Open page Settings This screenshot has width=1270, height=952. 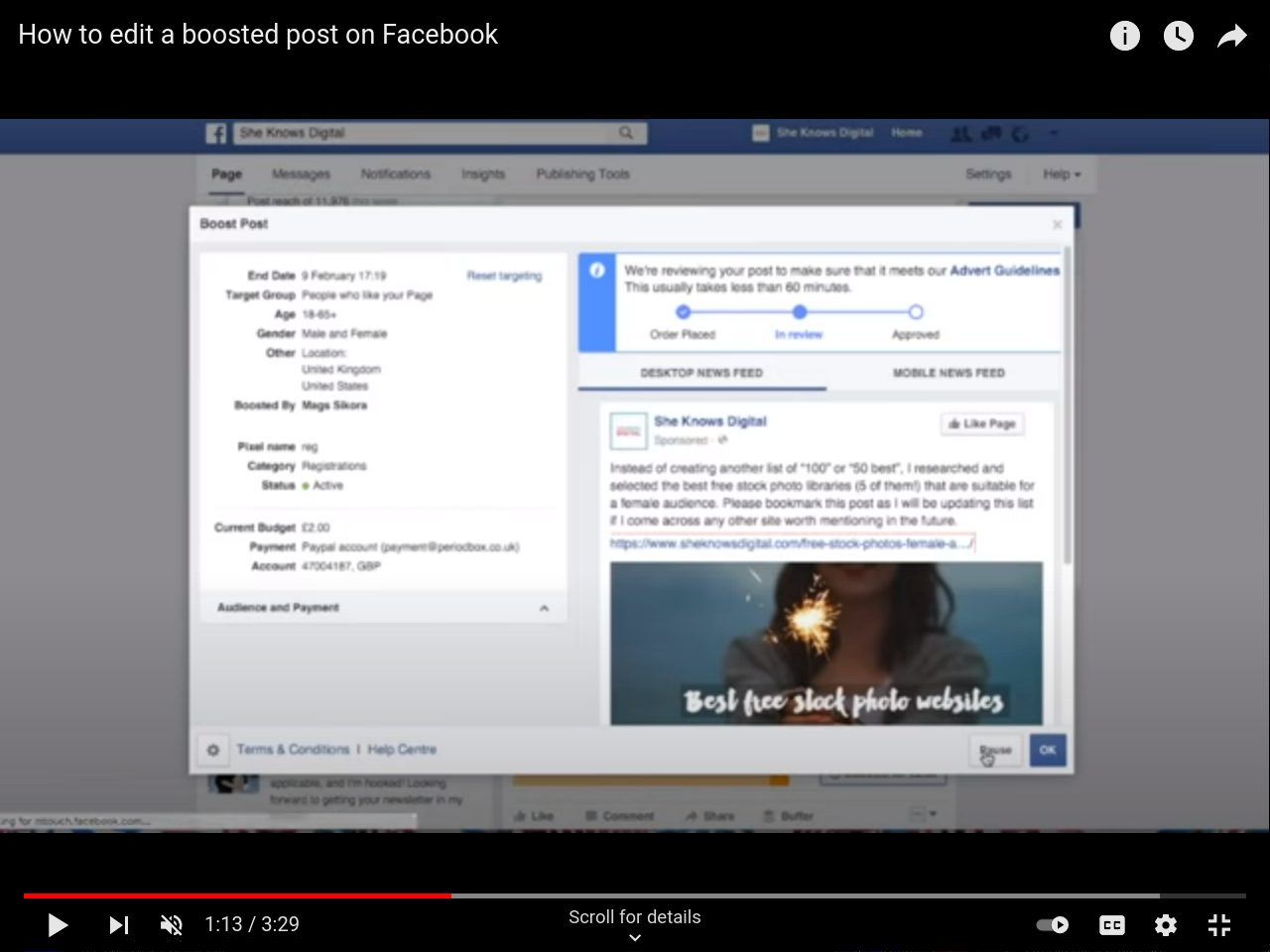[988, 175]
